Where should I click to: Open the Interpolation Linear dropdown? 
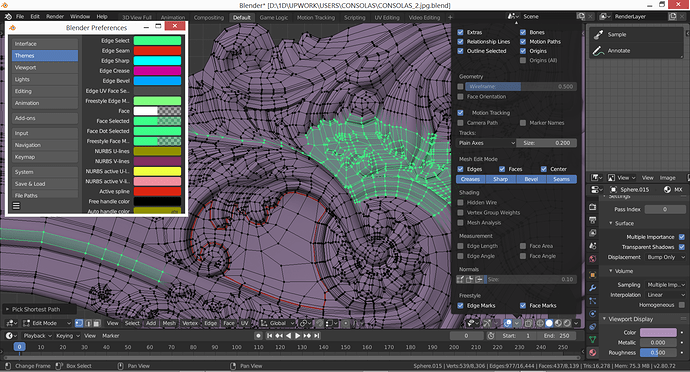[665, 295]
